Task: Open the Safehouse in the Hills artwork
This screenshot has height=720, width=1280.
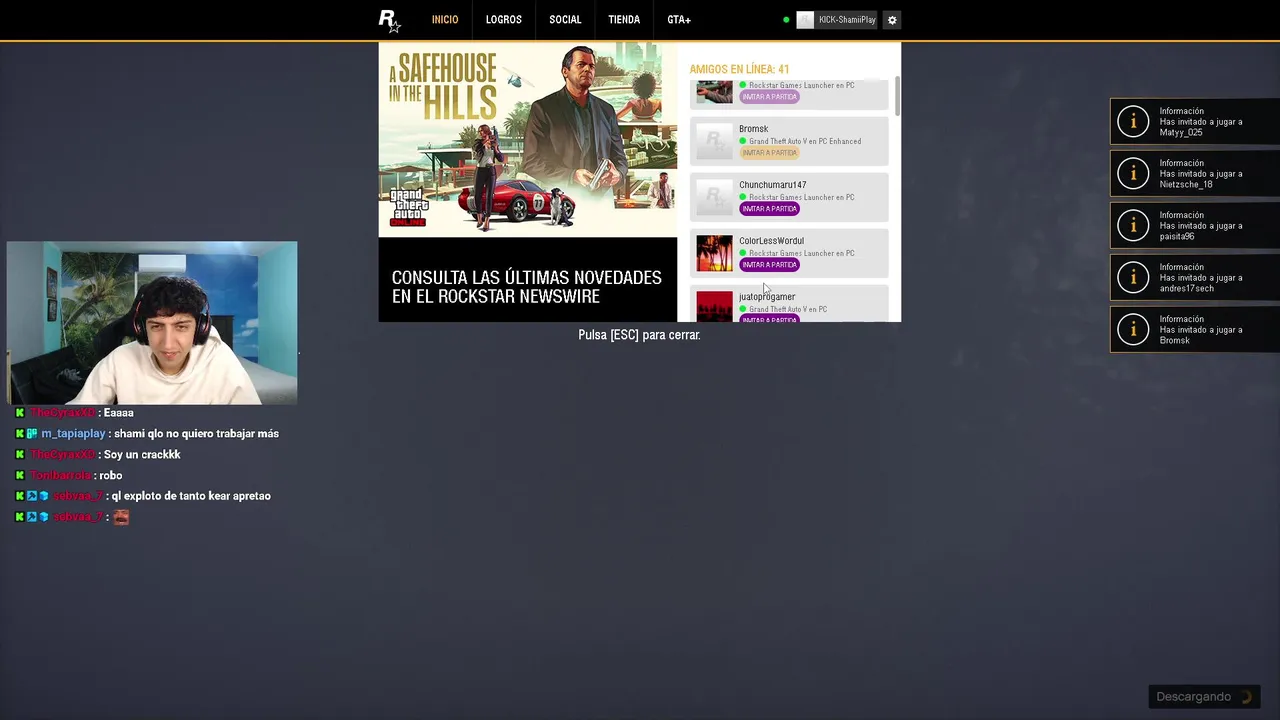Action: point(528,139)
